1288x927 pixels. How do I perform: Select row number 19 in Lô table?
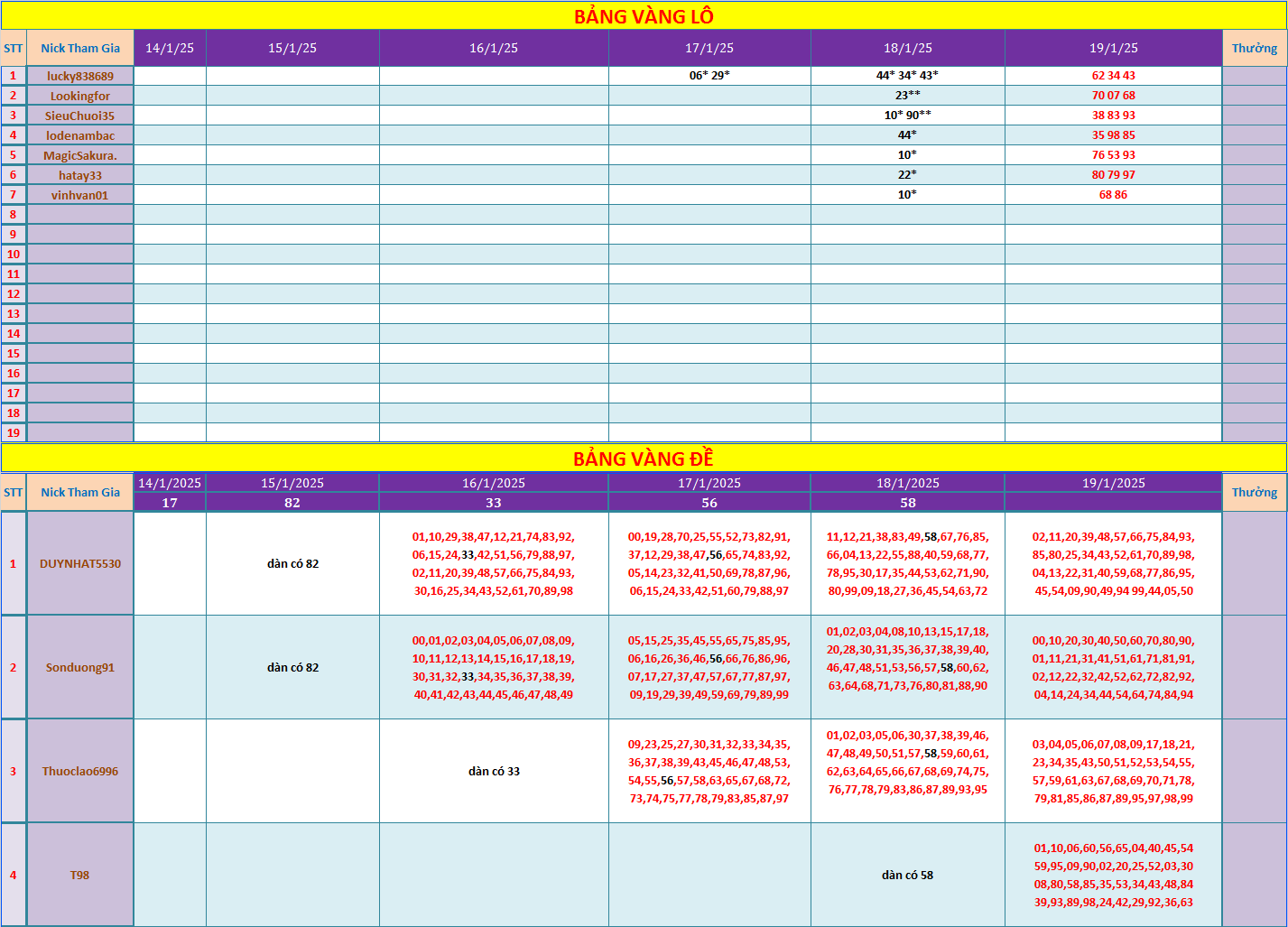click(x=14, y=433)
